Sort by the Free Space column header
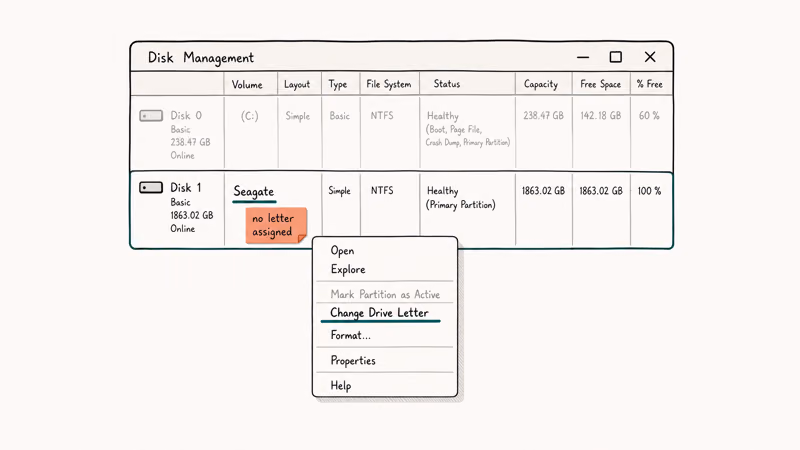This screenshot has width=800, height=450. pyautogui.click(x=601, y=84)
